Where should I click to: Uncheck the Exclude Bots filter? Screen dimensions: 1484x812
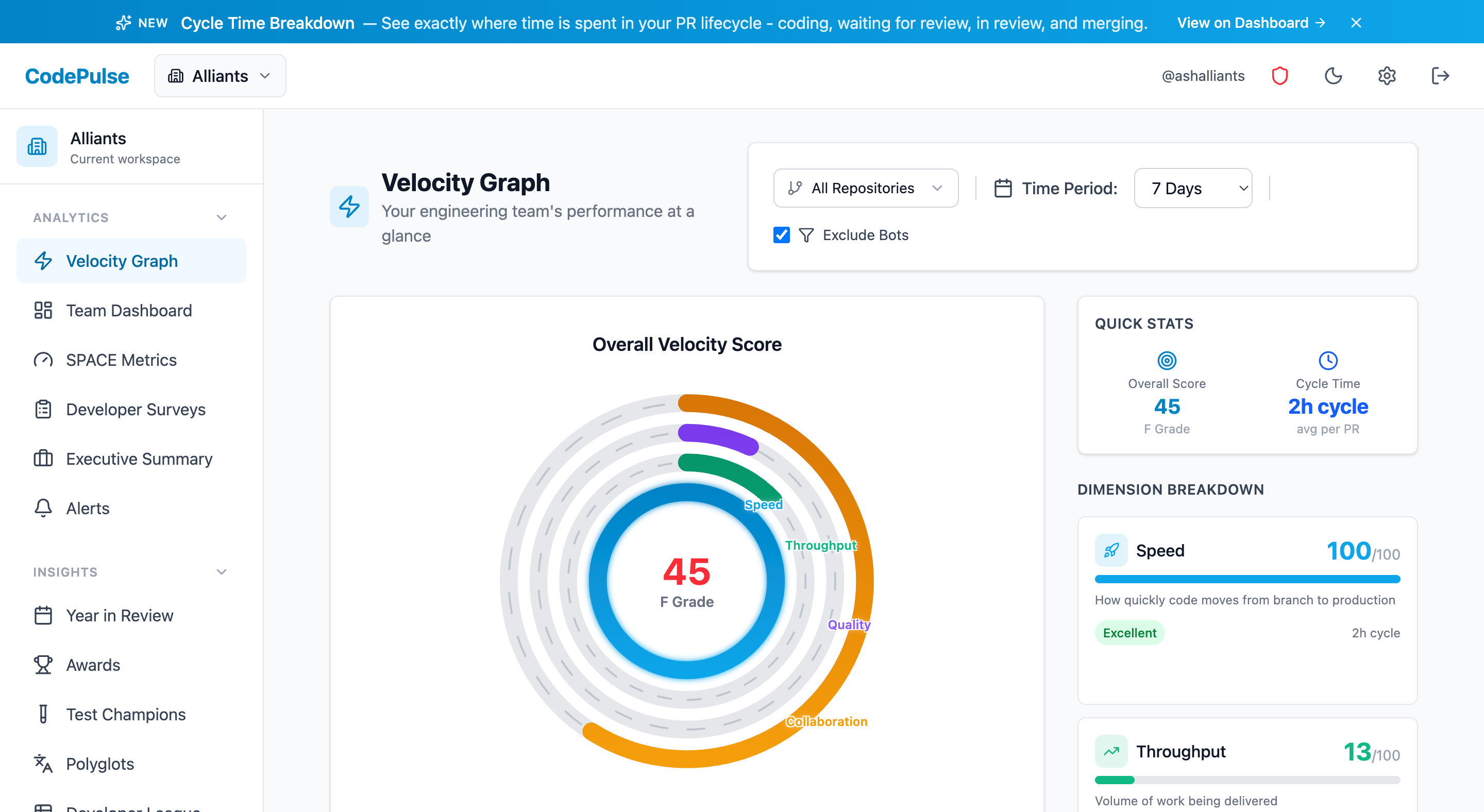tap(781, 235)
